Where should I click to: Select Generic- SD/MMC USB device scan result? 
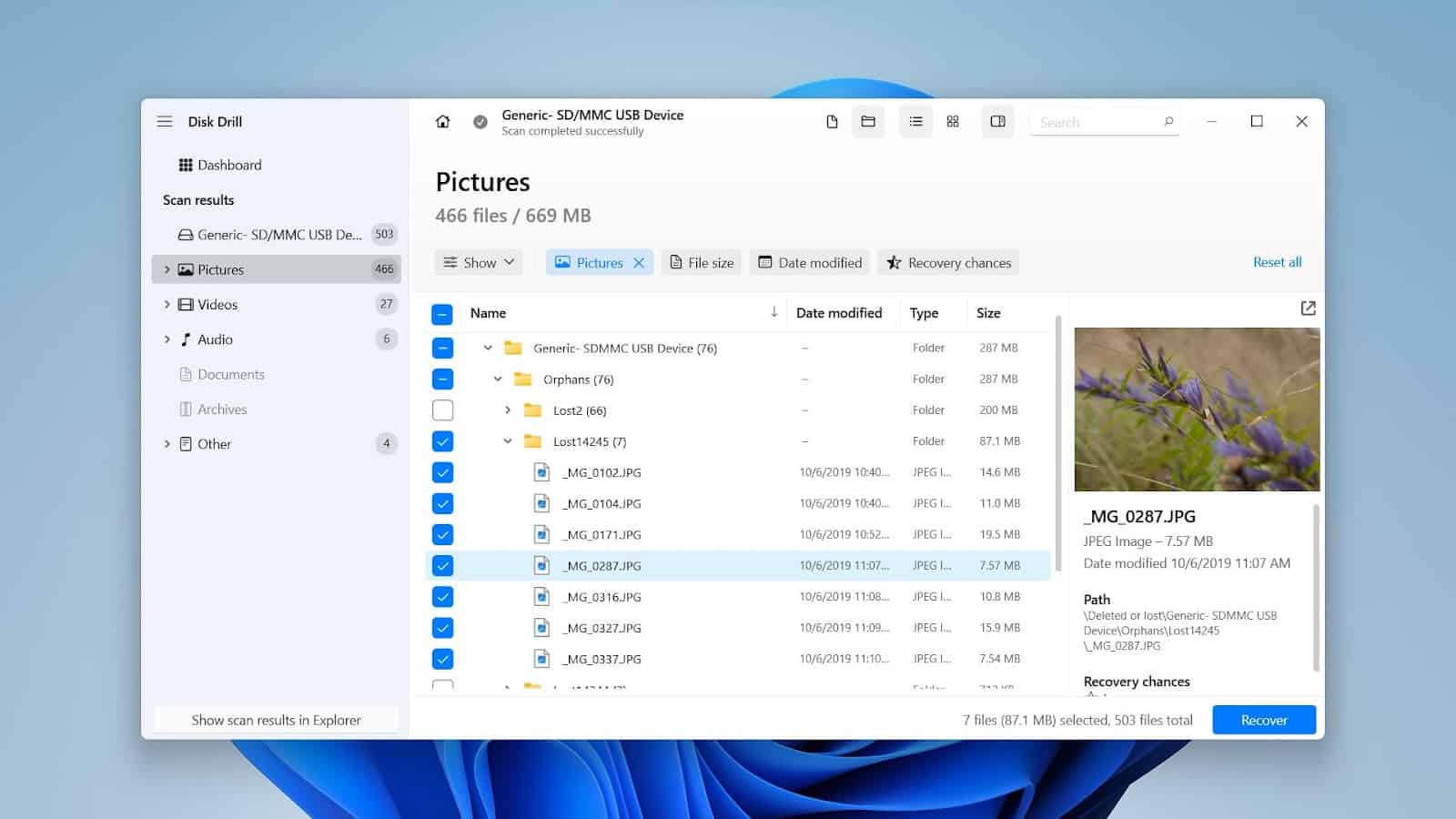click(277, 235)
